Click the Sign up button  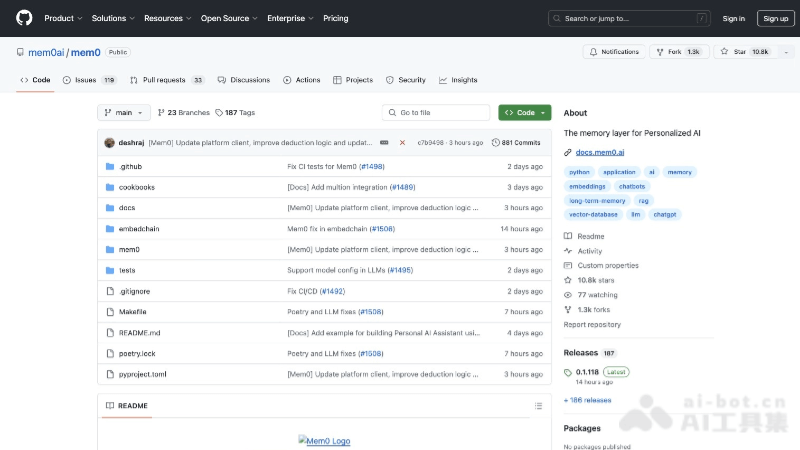776,18
